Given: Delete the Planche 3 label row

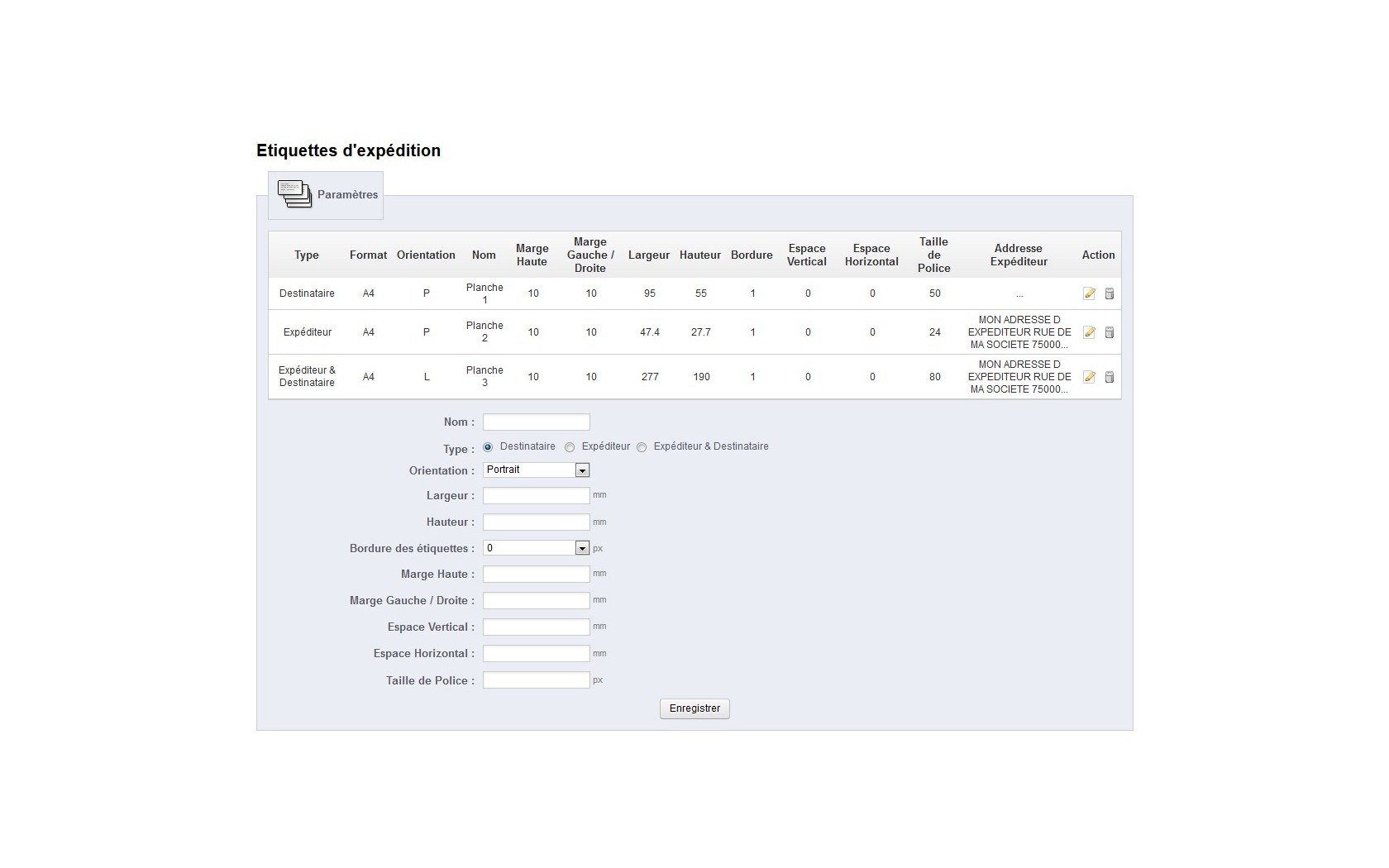Looking at the screenshot, I should pyautogui.click(x=1110, y=377).
